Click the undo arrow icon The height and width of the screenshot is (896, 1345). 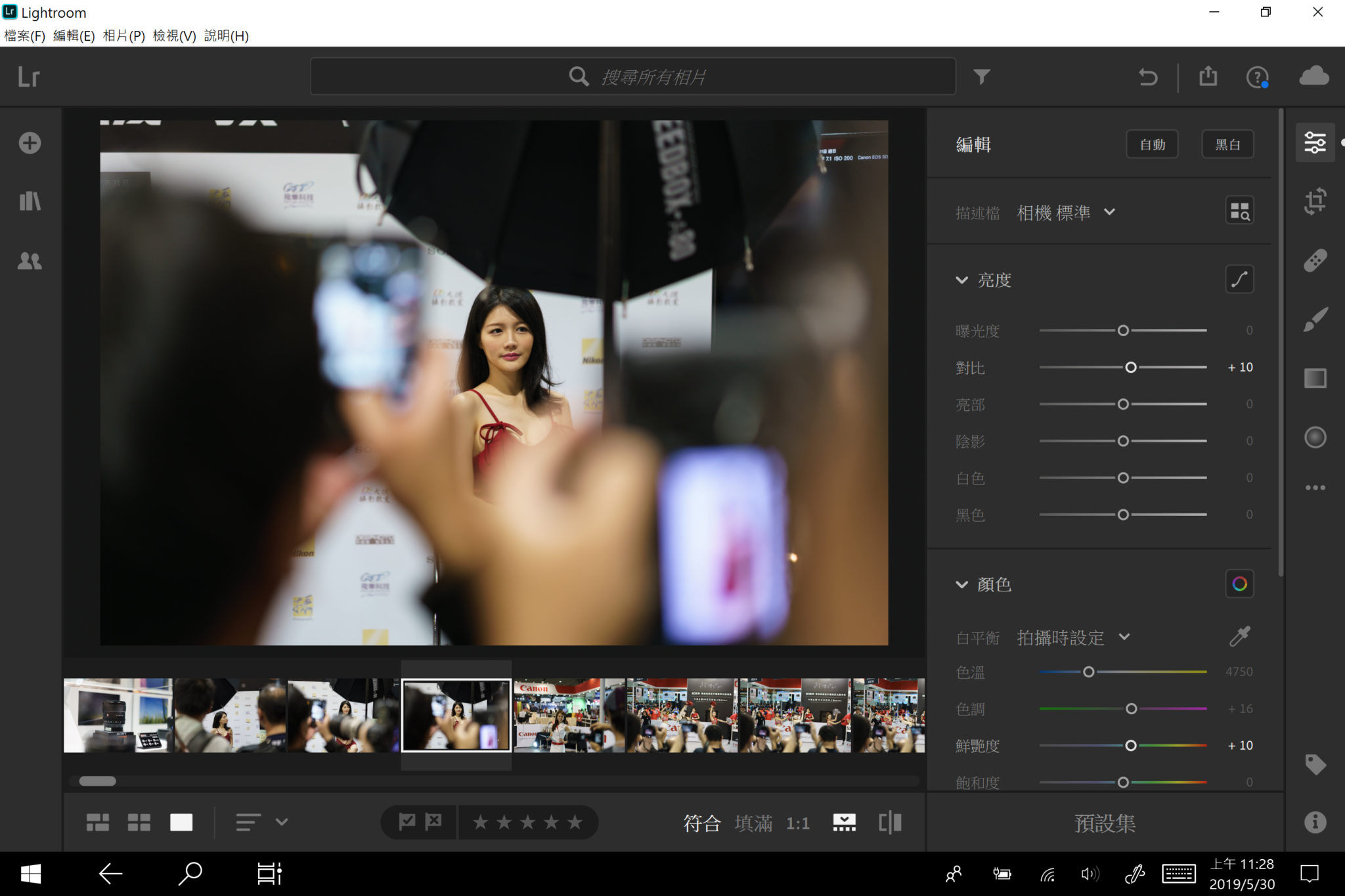[x=1148, y=77]
